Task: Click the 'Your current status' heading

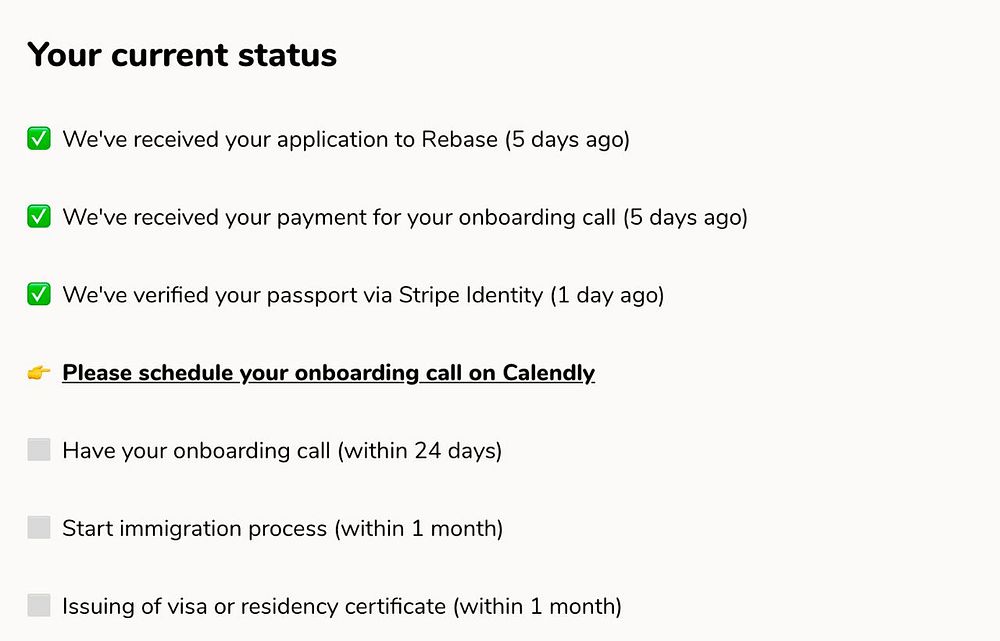Action: pyautogui.click(x=182, y=55)
